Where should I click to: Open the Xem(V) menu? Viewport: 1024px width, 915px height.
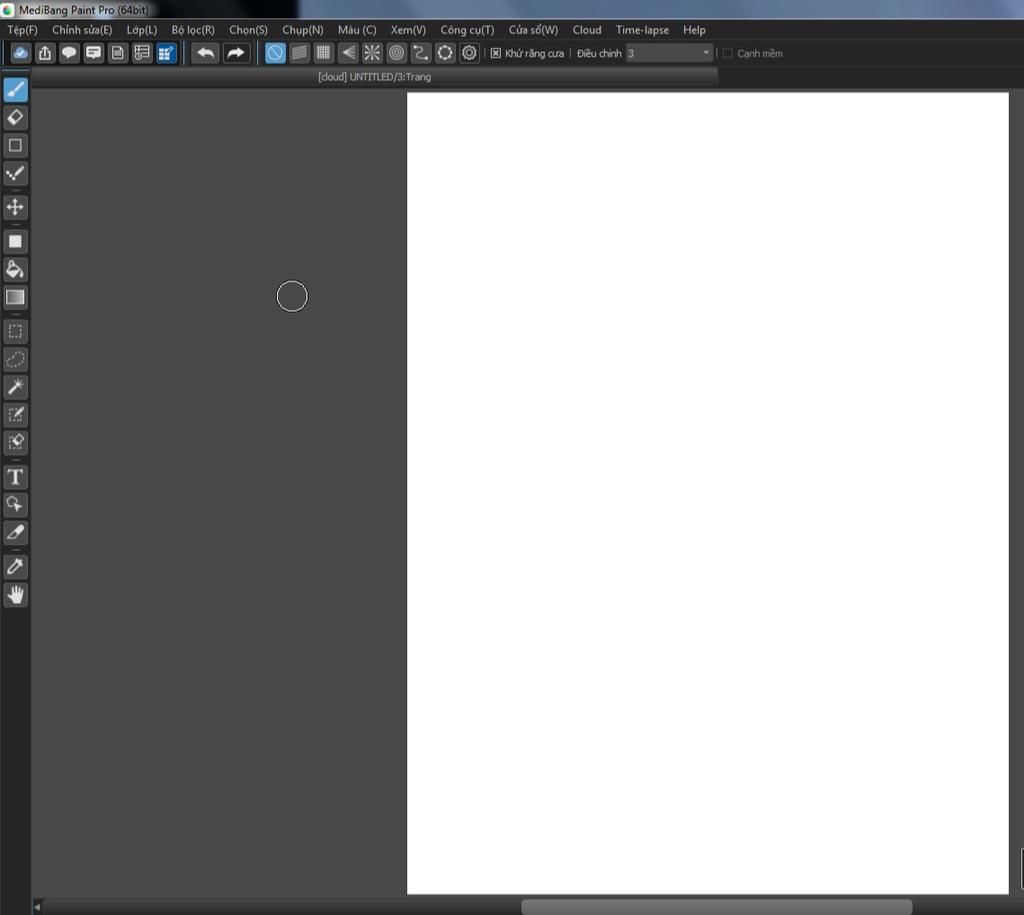(x=408, y=30)
